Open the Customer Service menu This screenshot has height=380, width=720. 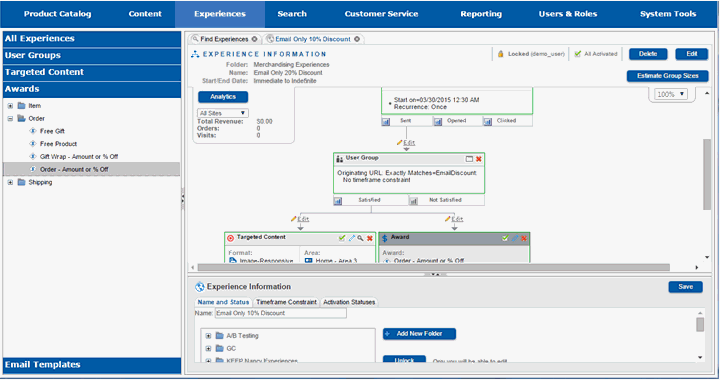tap(381, 14)
